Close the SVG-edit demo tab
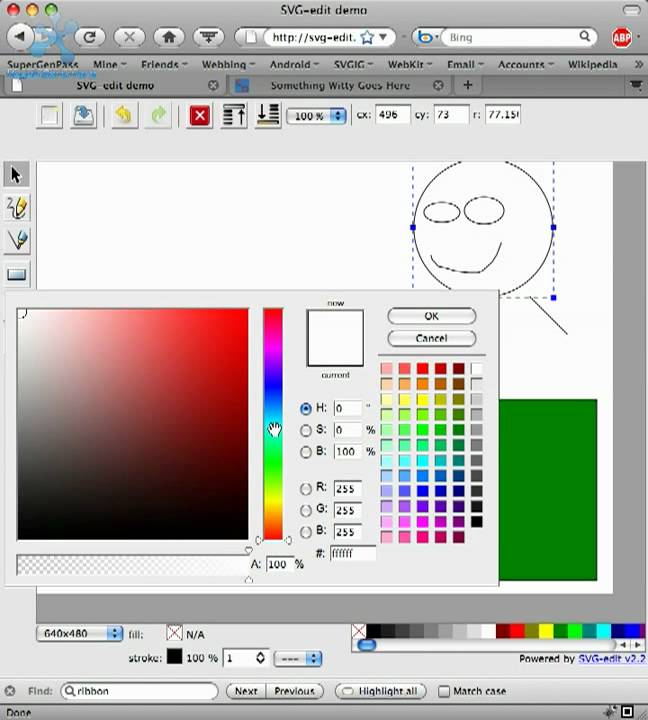Image resolution: width=648 pixels, height=720 pixels. (213, 85)
